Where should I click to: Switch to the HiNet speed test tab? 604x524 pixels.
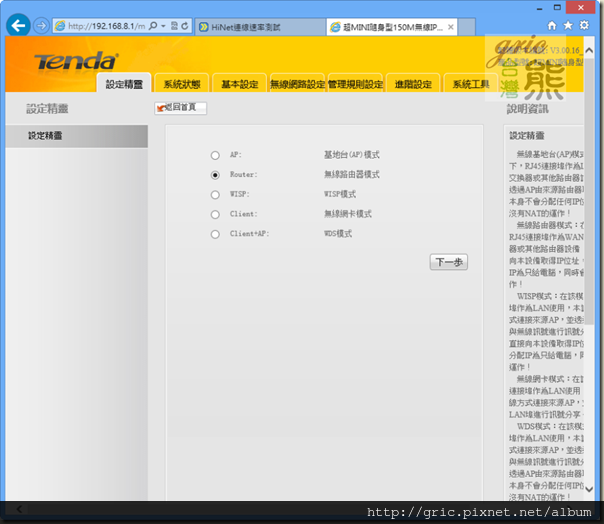point(260,27)
